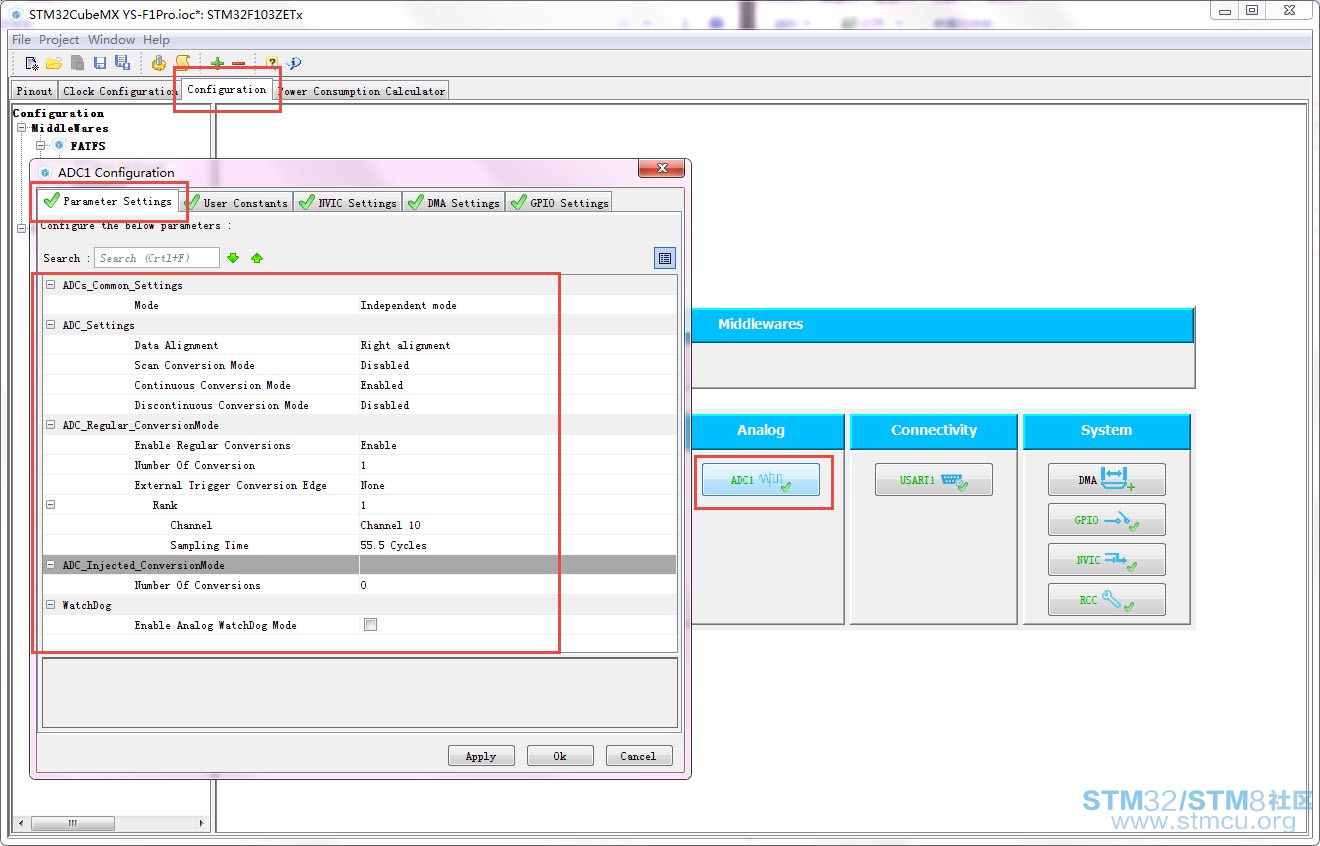Select the Parameter Settings tab
This screenshot has height=846, width=1320.
click(x=108, y=201)
